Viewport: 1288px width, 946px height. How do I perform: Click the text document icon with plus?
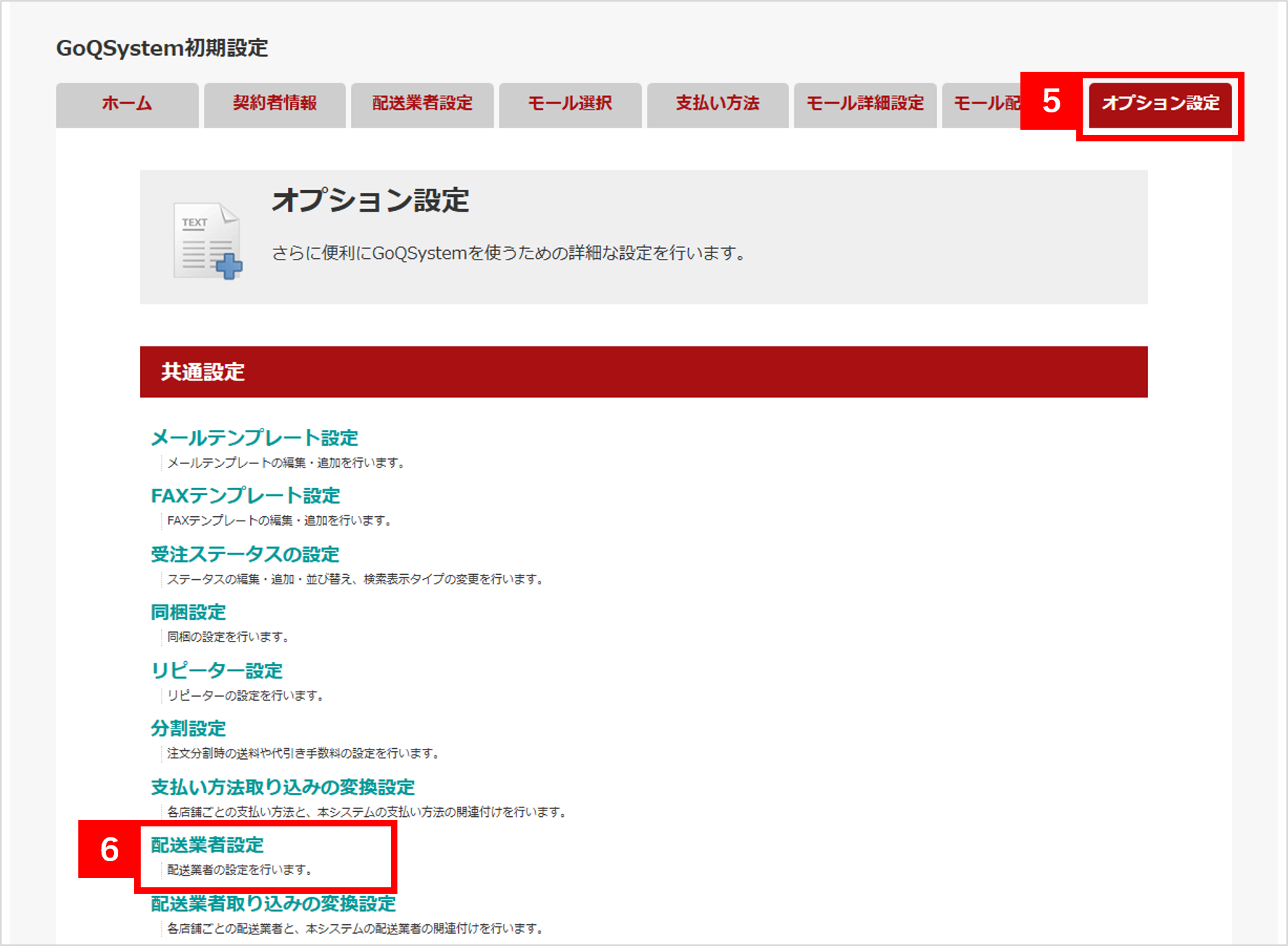click(207, 241)
